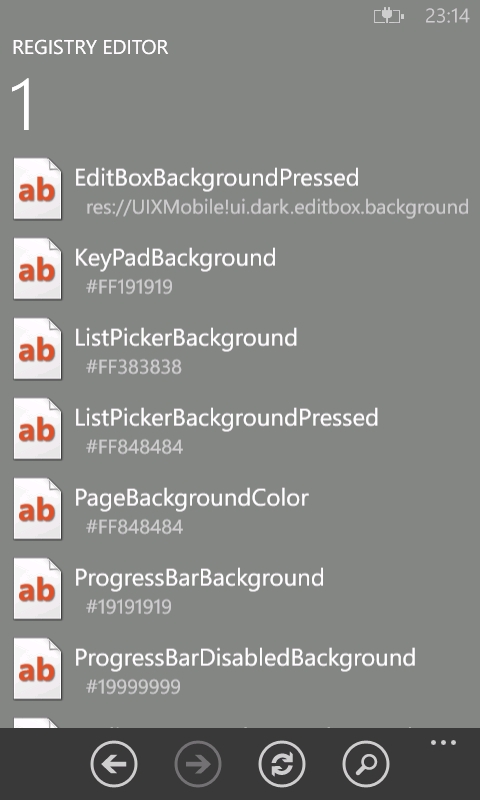The width and height of the screenshot is (480, 800).
Task: Tap the #FF191919 color value text
Action: click(129, 287)
